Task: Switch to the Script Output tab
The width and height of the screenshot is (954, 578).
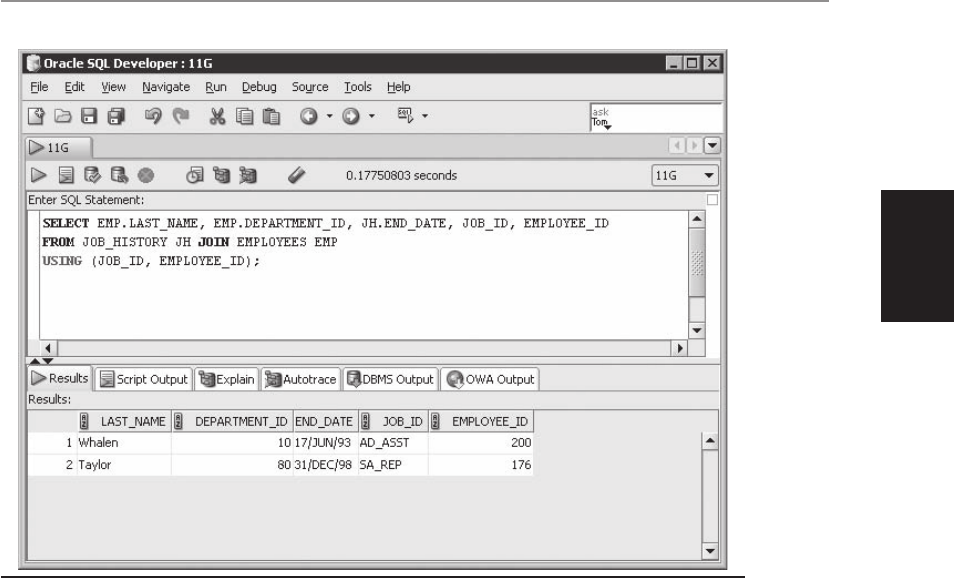Action: (144, 379)
